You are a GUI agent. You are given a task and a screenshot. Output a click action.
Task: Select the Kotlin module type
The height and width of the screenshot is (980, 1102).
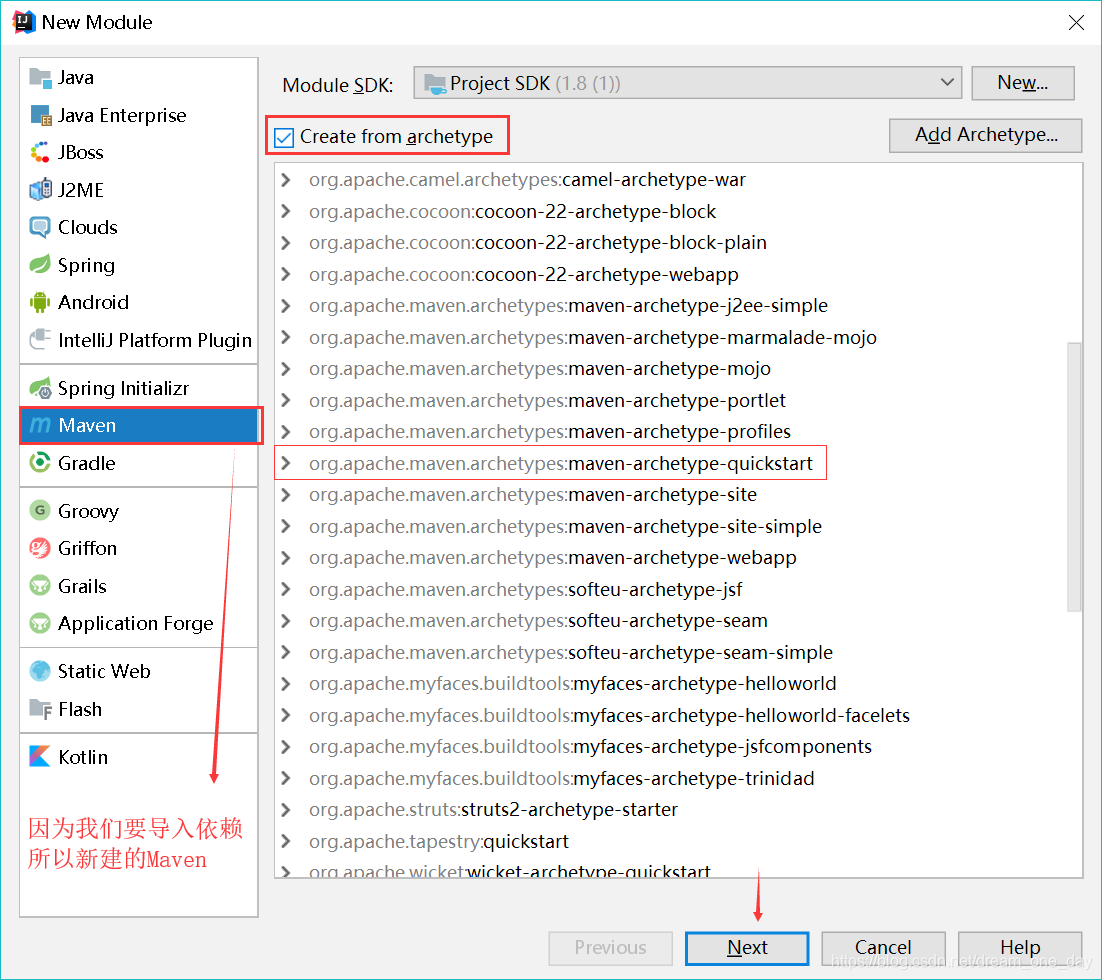pos(139,756)
